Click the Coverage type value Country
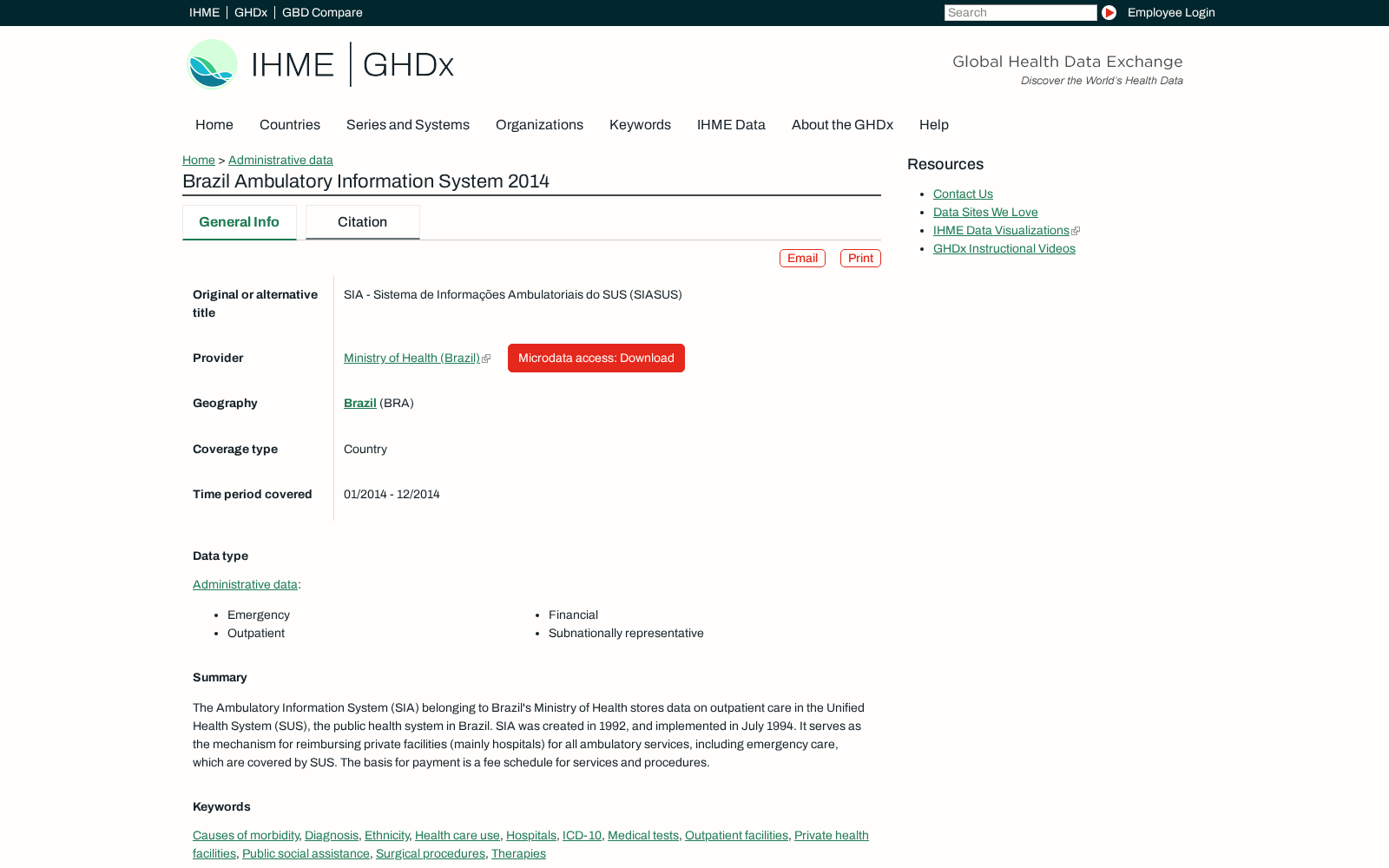The image size is (1389, 868). coord(365,449)
